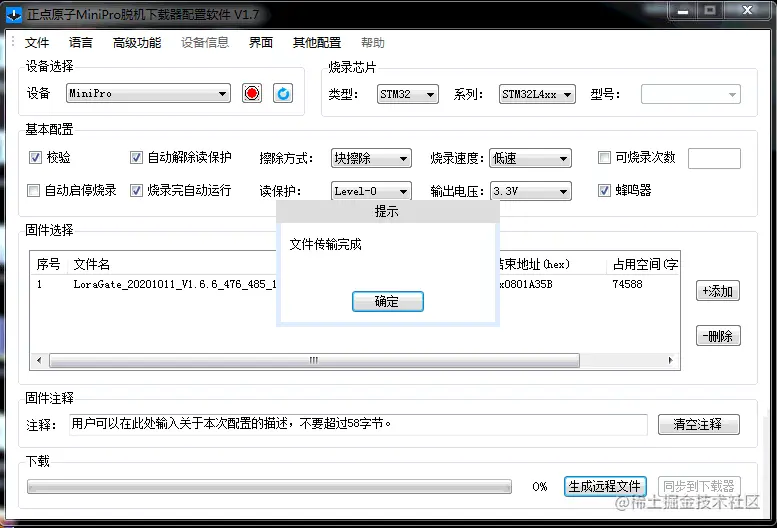Enable the 自动启停烧录 checkbox
The image size is (777, 528).
[x=33, y=191]
